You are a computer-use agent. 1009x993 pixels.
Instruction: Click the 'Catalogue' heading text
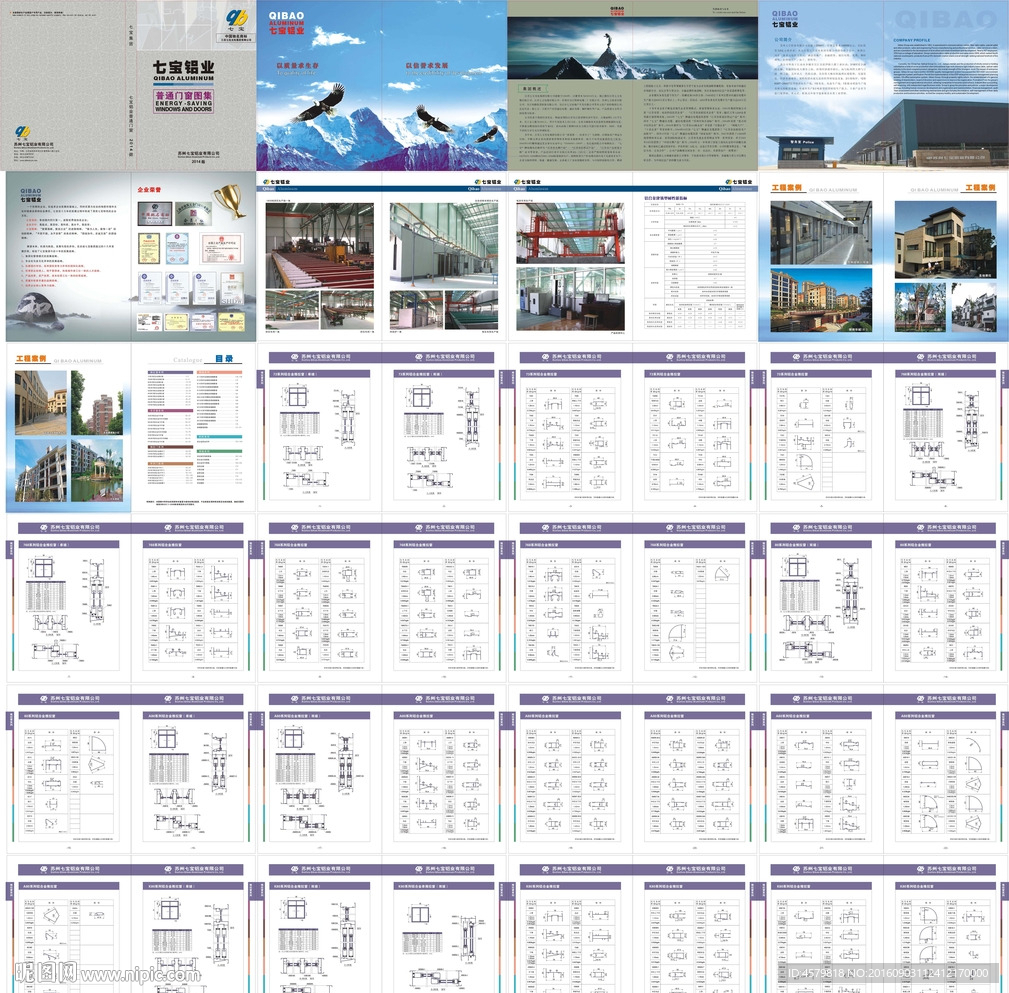point(187,360)
